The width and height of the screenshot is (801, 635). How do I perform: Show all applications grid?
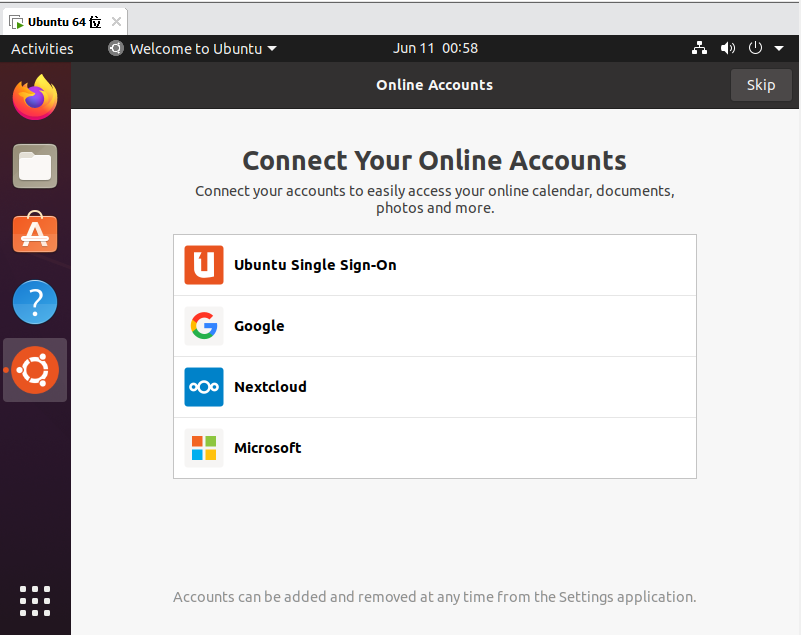(x=35, y=601)
